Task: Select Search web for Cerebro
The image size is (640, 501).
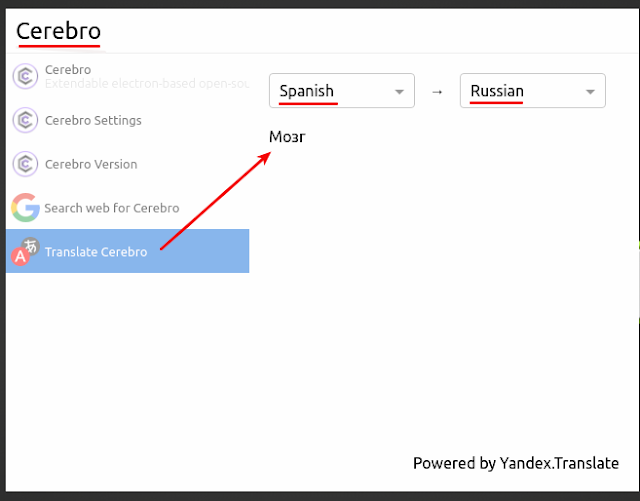Action: (128, 208)
